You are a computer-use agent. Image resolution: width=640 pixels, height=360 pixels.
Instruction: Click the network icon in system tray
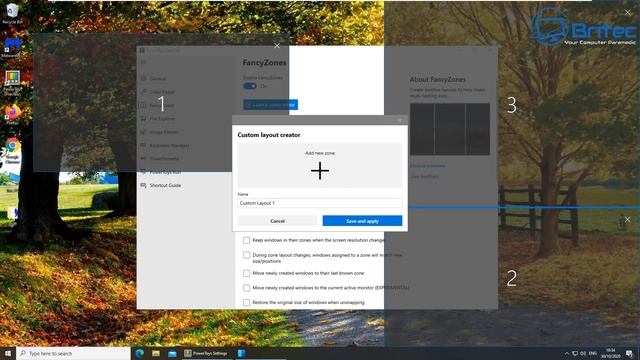click(575, 353)
